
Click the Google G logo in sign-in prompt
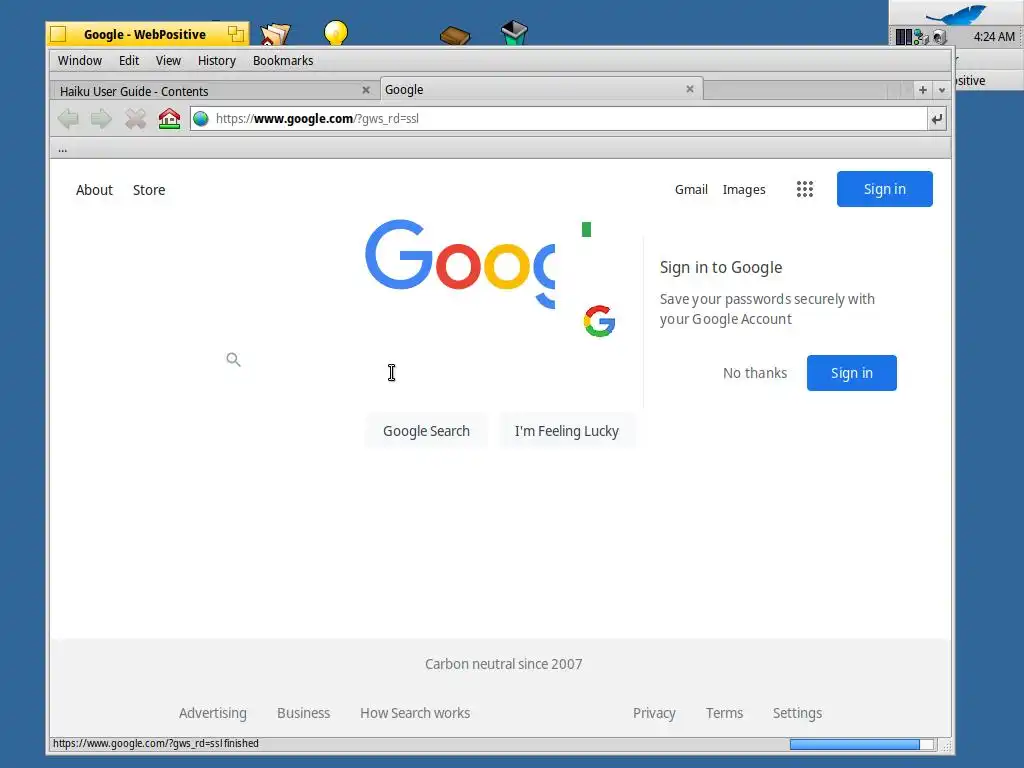click(600, 321)
